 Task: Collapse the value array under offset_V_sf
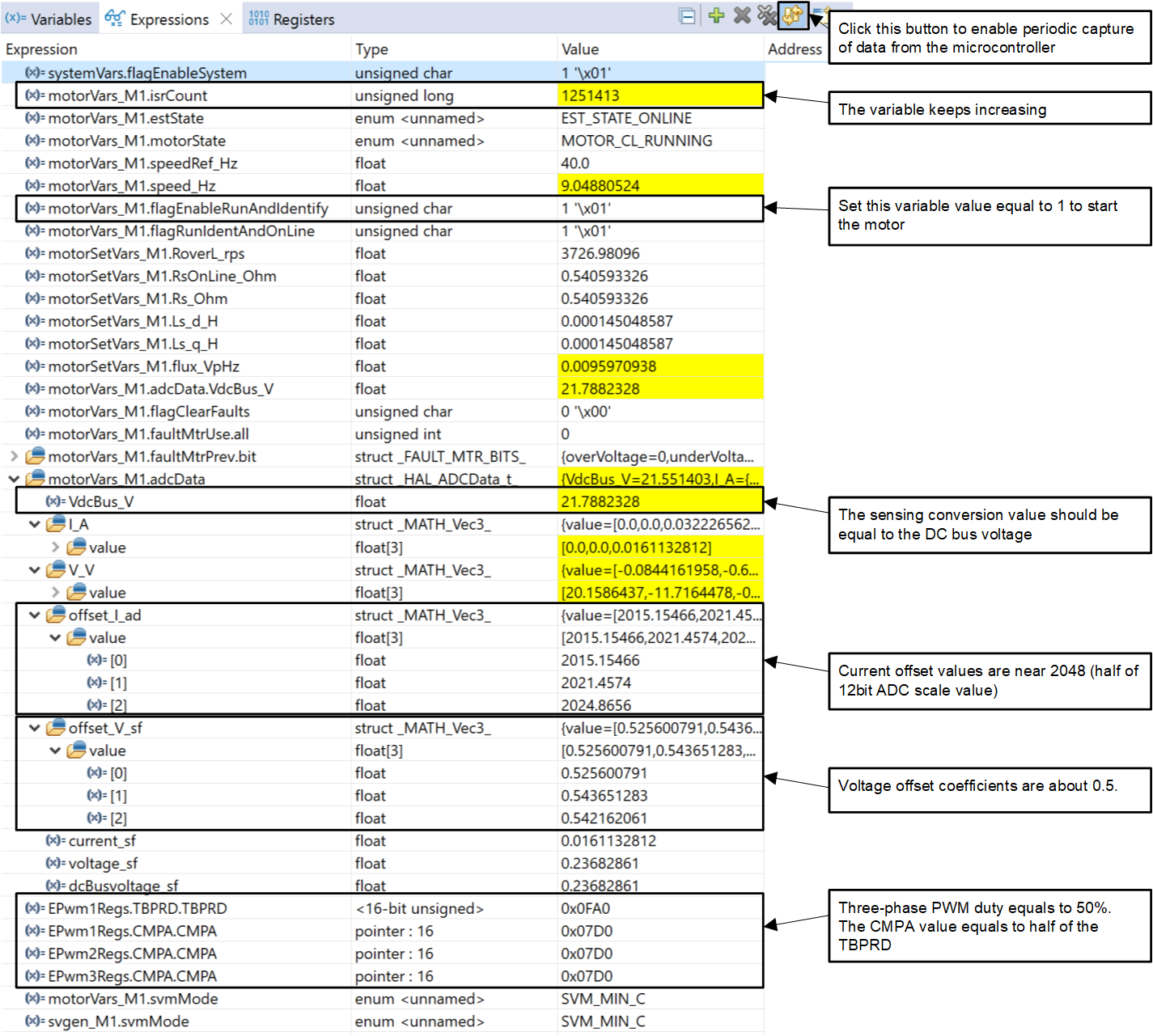click(55, 751)
